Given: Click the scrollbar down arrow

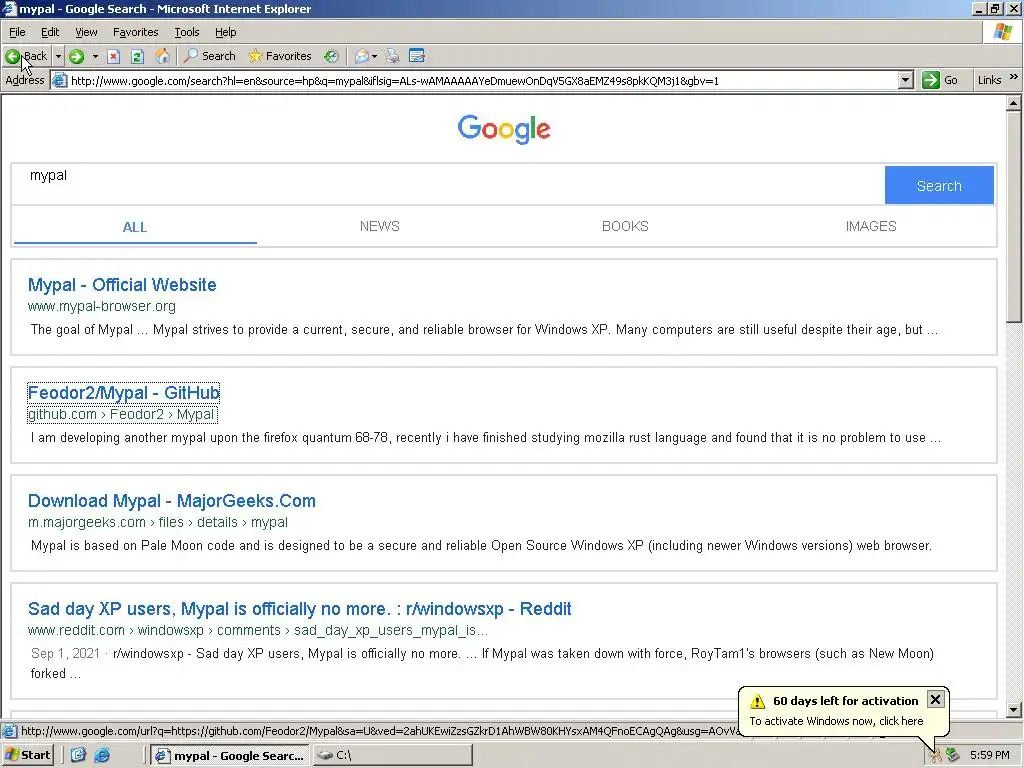Looking at the screenshot, I should pyautogui.click(x=1014, y=709).
